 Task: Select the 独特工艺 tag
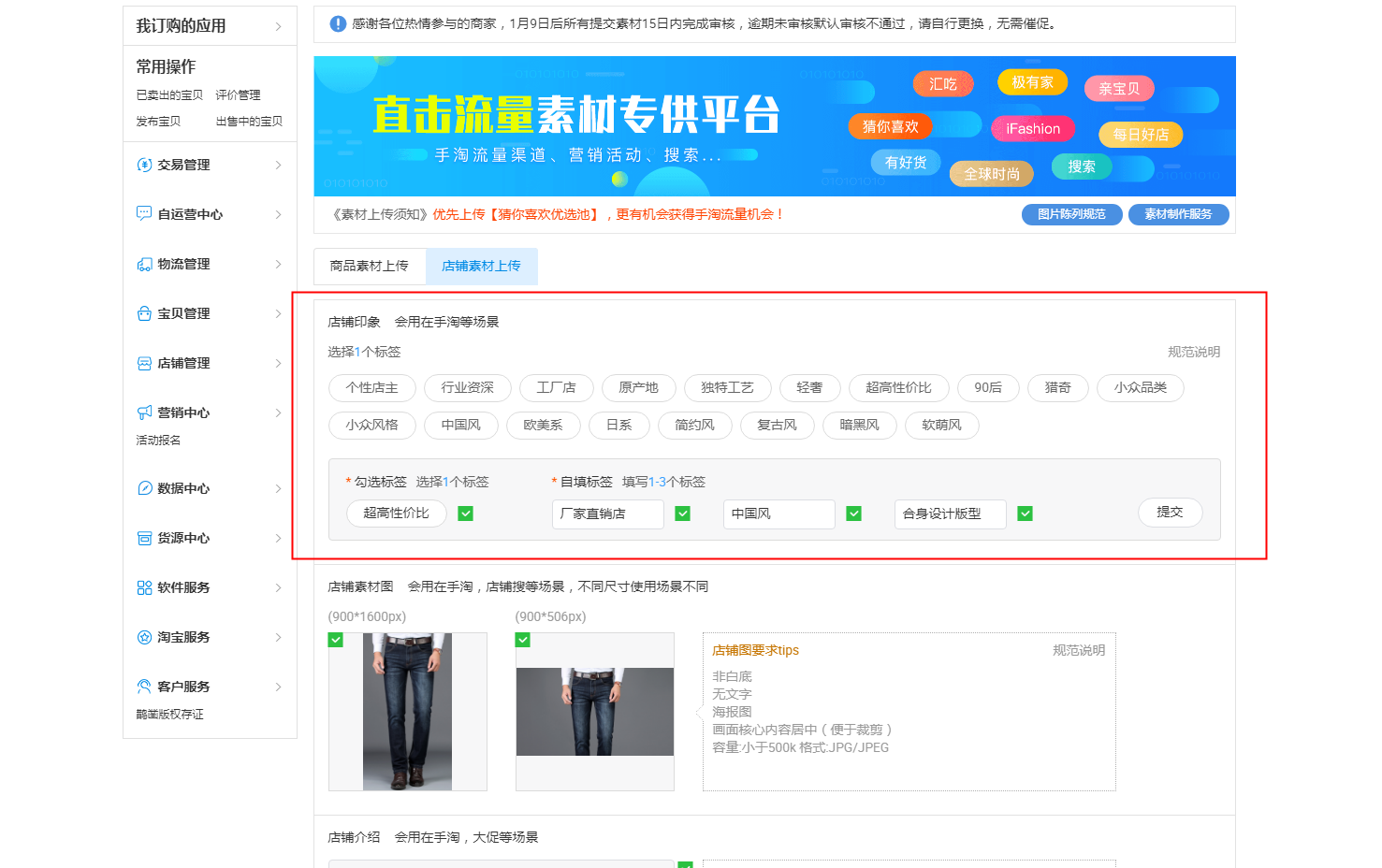(x=727, y=388)
